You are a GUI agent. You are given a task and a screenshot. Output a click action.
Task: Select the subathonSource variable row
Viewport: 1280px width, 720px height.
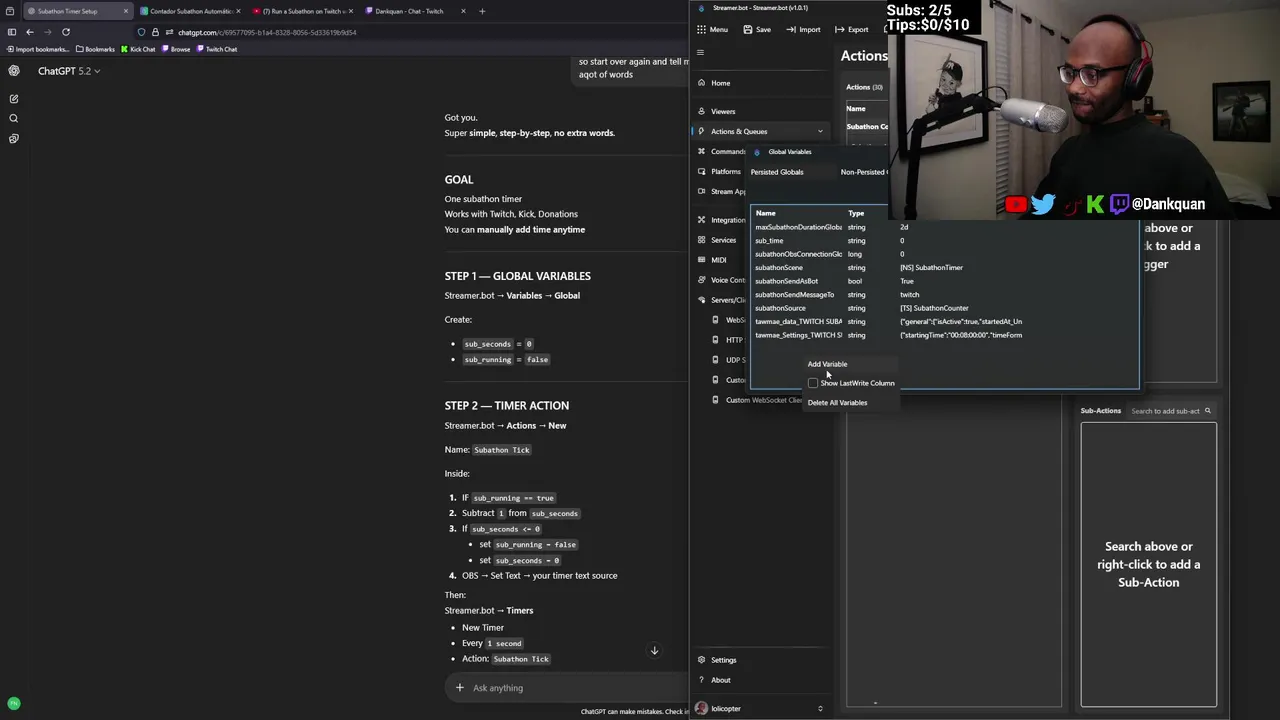(944, 308)
